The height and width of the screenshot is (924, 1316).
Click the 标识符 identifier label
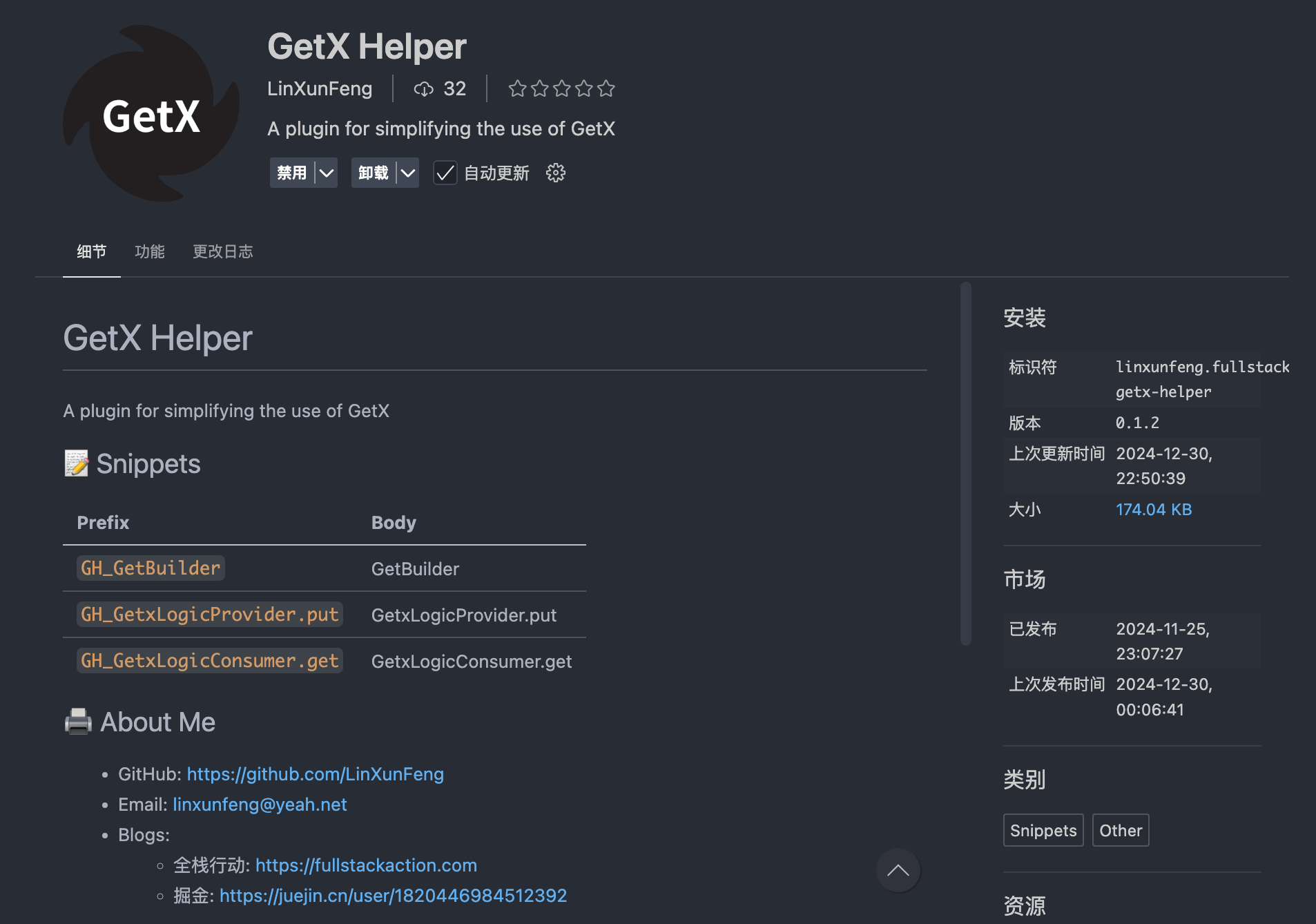(1033, 367)
